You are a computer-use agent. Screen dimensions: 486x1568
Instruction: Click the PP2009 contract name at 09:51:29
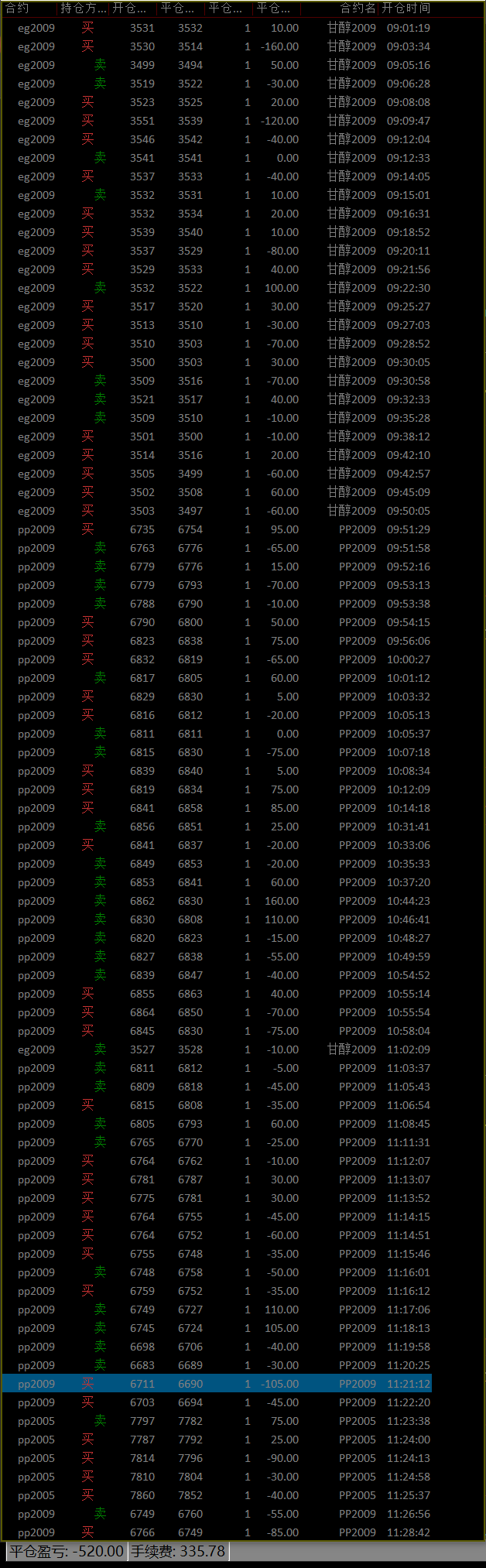(x=357, y=529)
